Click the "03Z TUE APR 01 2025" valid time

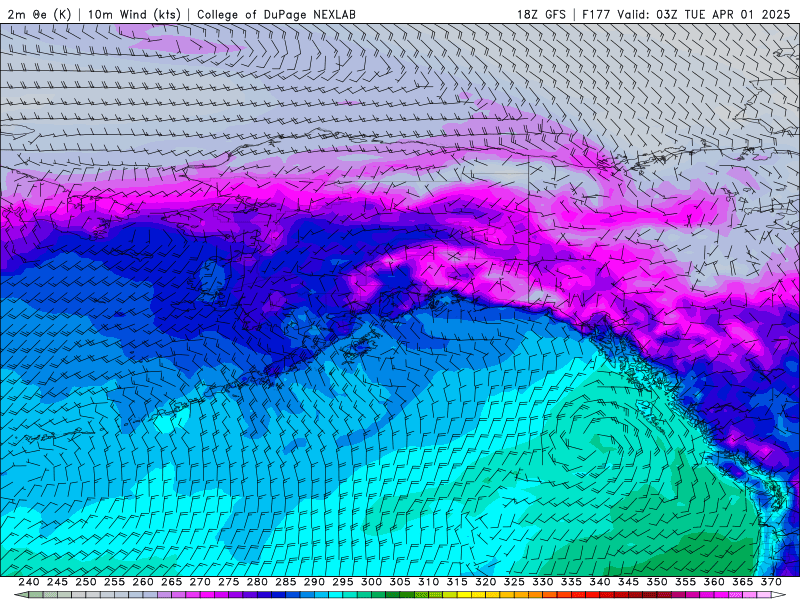(723, 14)
